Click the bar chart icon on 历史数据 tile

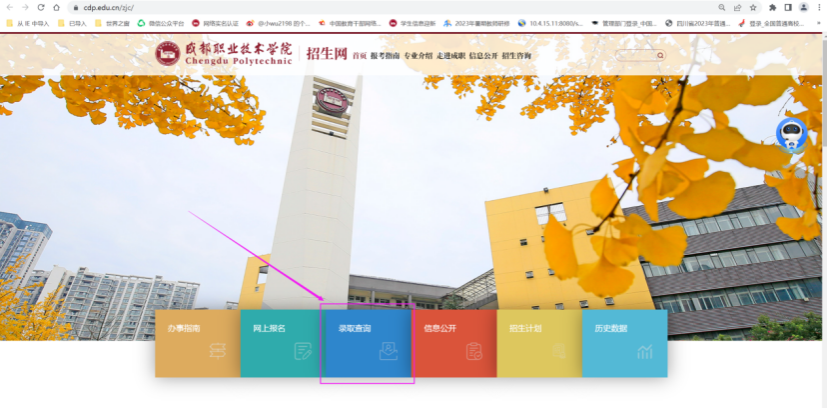pos(645,352)
